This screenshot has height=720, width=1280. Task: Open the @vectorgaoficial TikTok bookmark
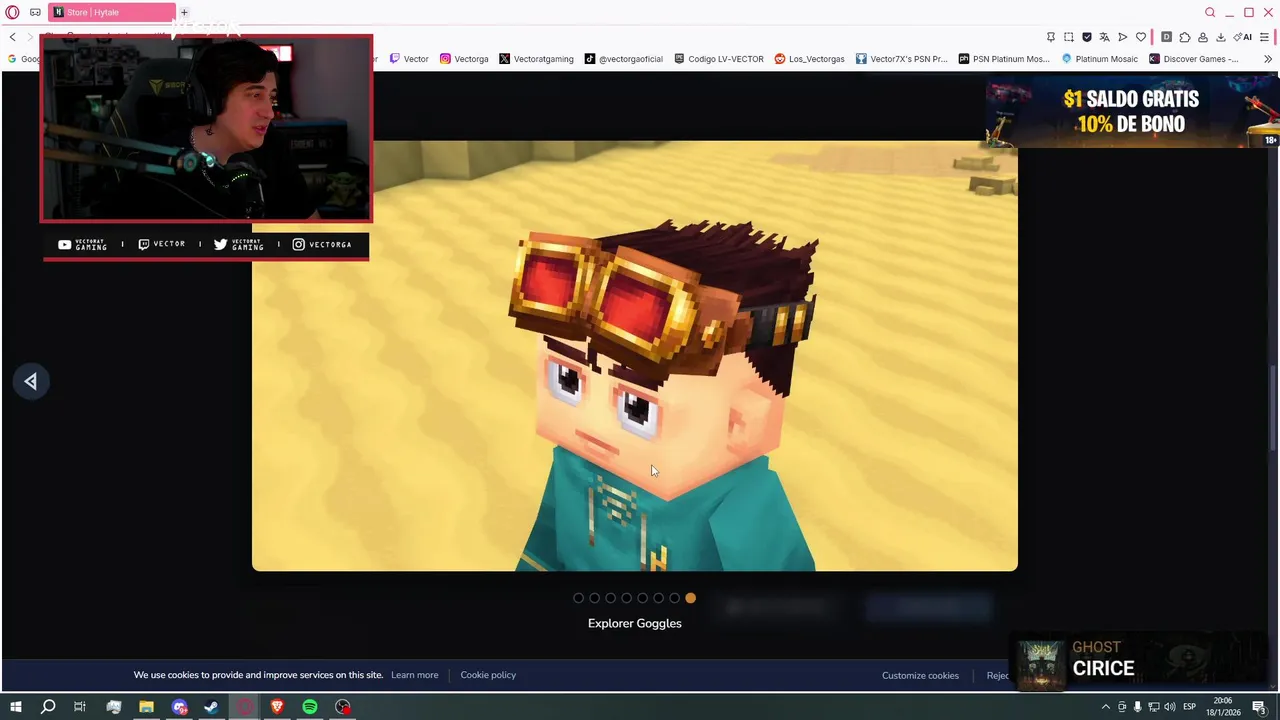point(624,59)
